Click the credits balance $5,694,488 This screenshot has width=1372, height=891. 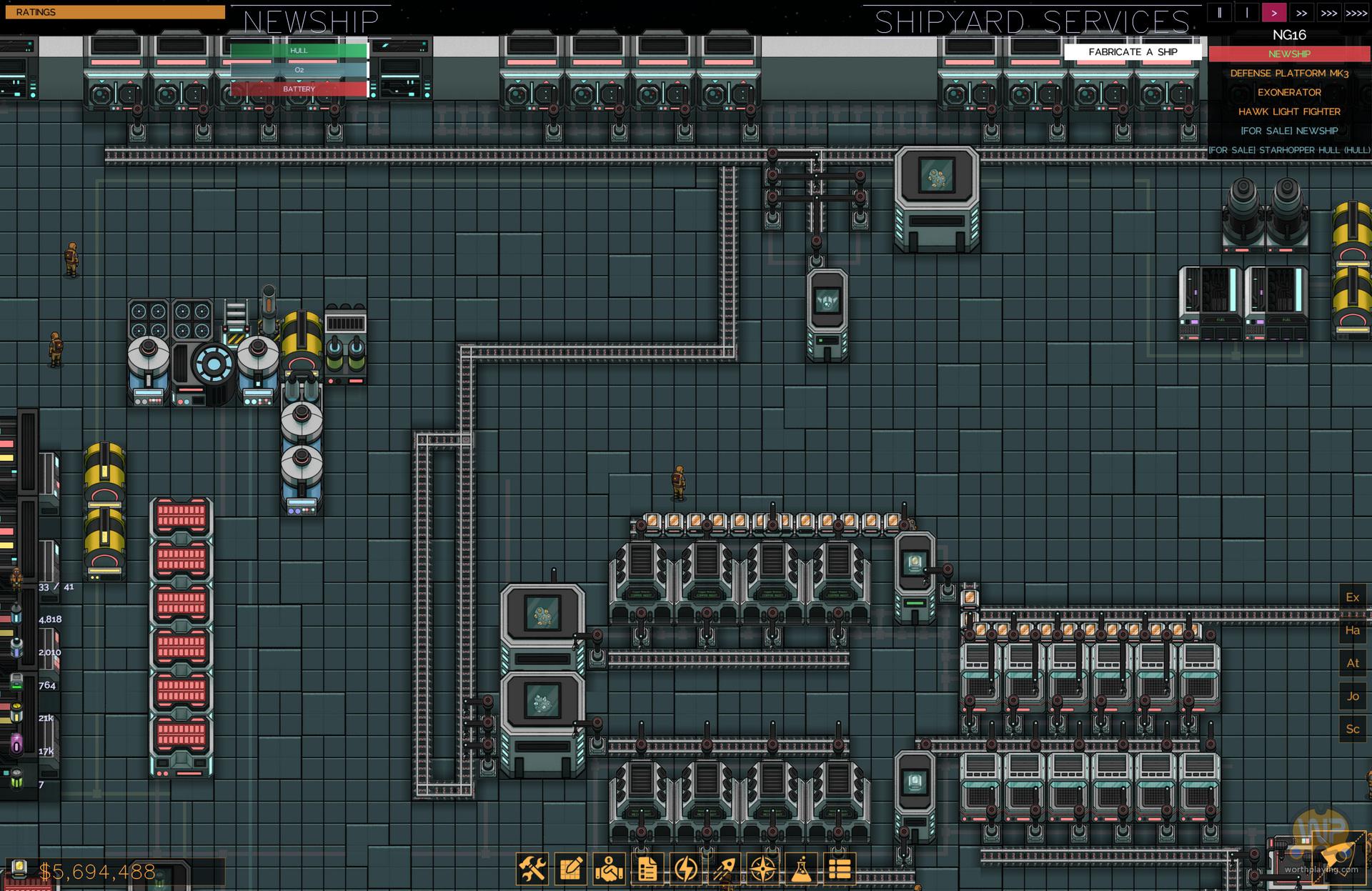point(97,872)
